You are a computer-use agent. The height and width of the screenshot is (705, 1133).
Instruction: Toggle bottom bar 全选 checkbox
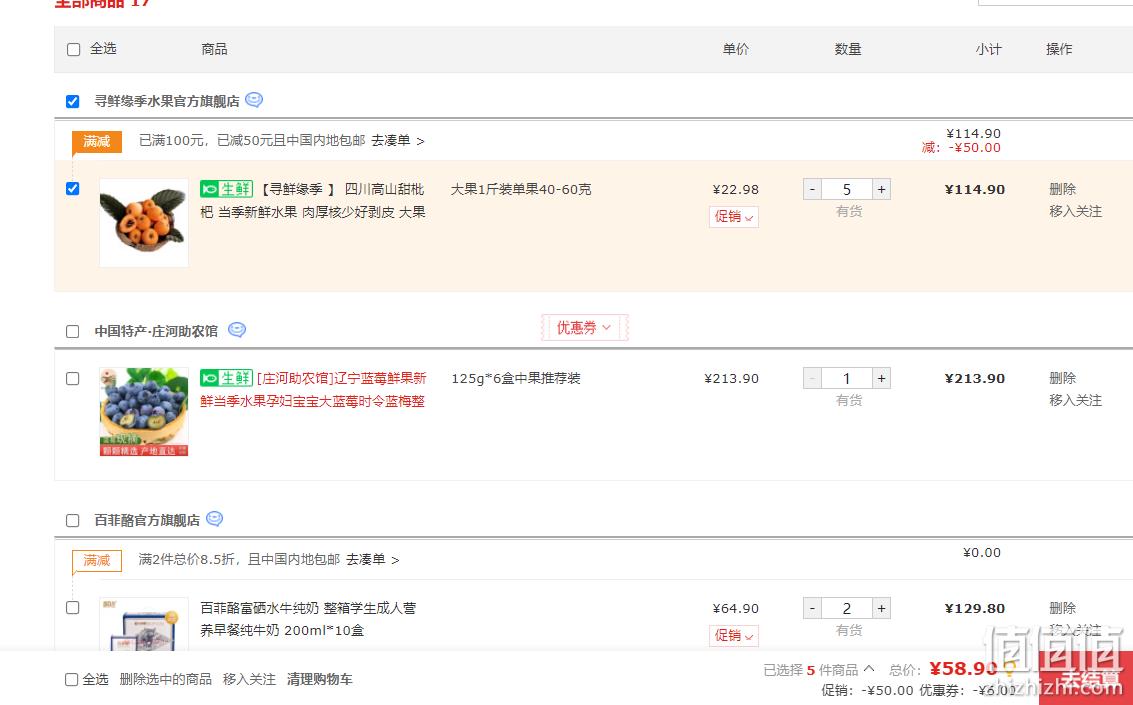click(x=72, y=680)
